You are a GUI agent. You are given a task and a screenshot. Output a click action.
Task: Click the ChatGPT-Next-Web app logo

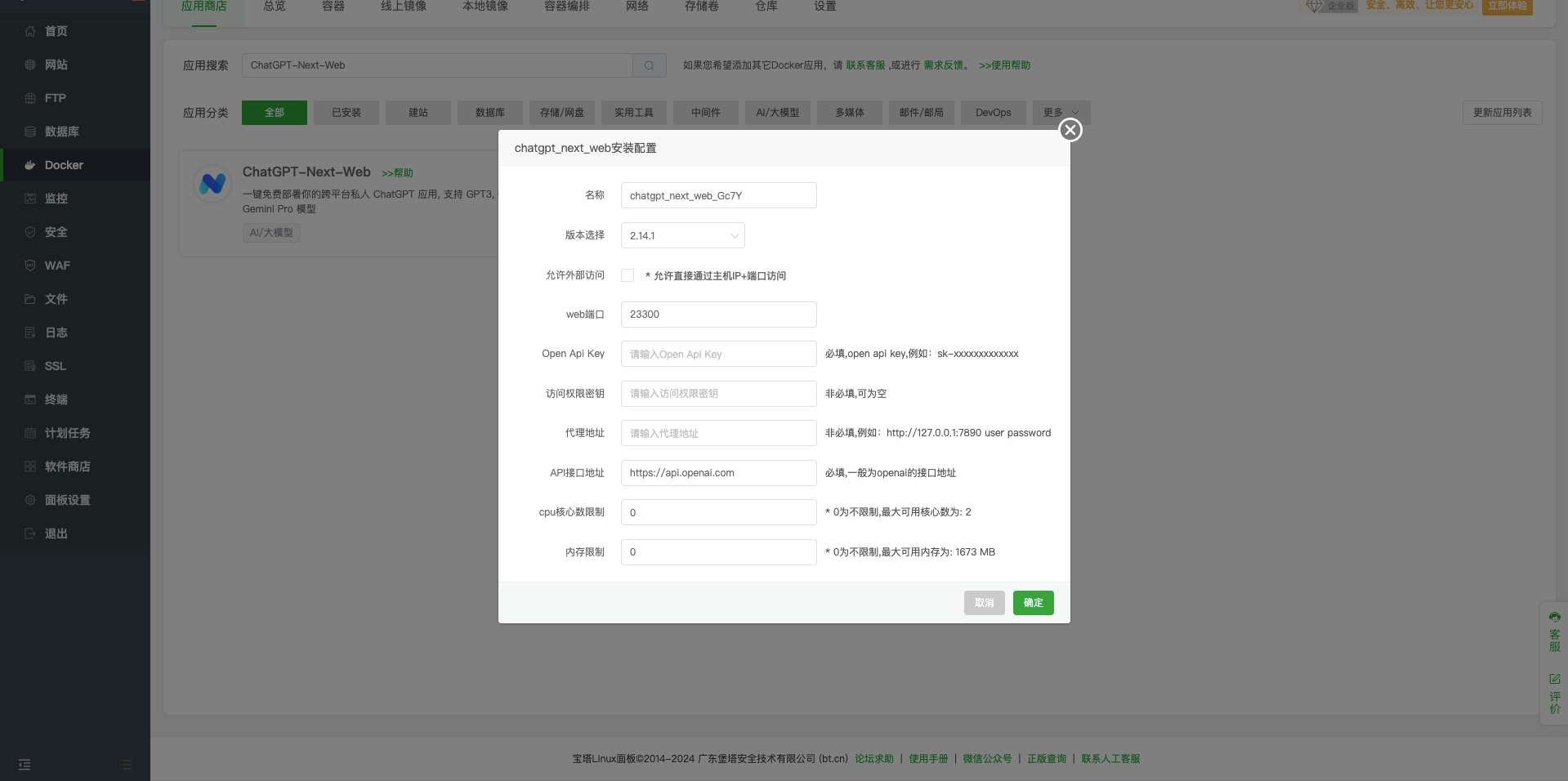(212, 184)
